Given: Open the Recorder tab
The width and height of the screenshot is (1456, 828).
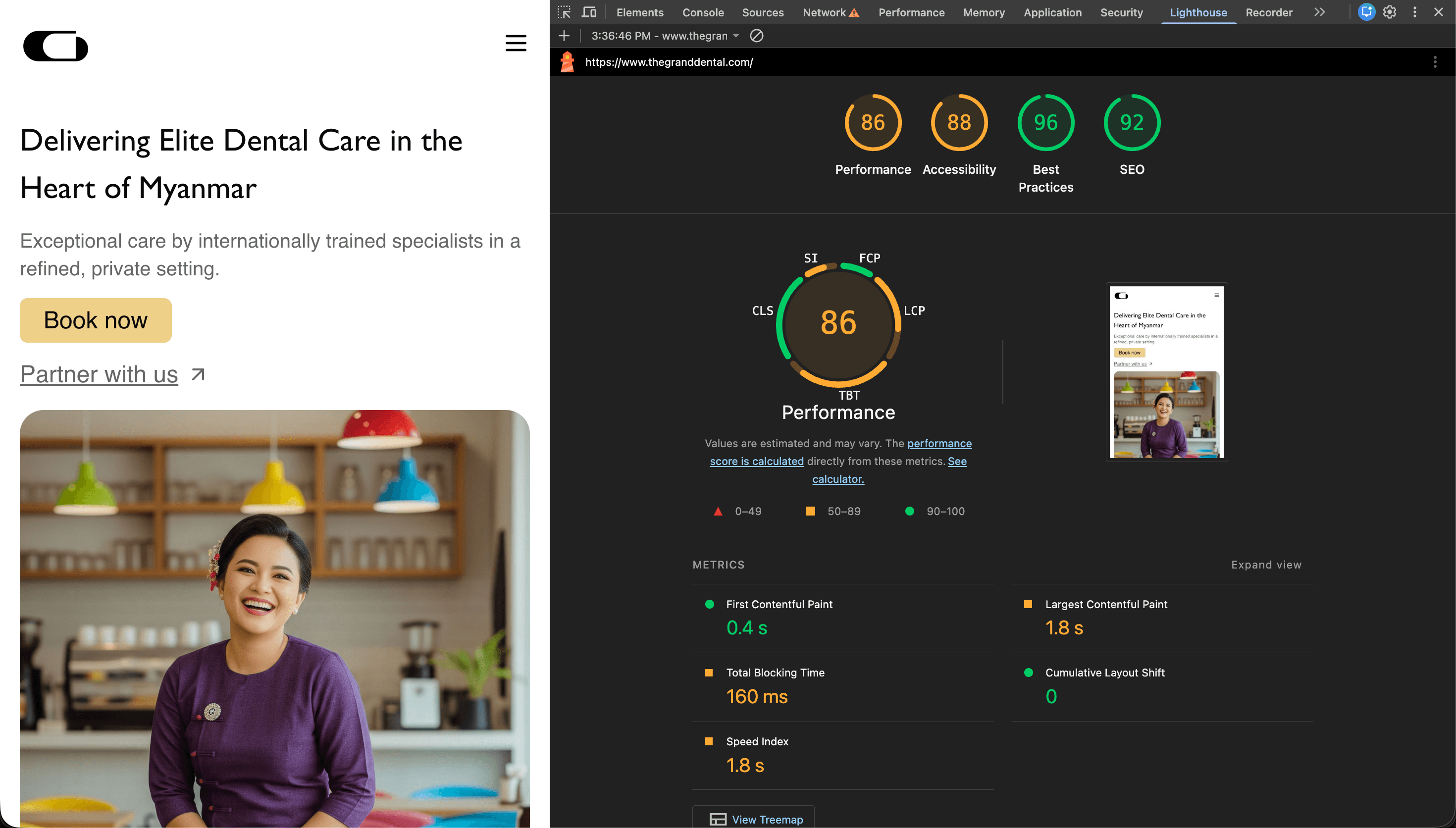Looking at the screenshot, I should pos(1269,12).
